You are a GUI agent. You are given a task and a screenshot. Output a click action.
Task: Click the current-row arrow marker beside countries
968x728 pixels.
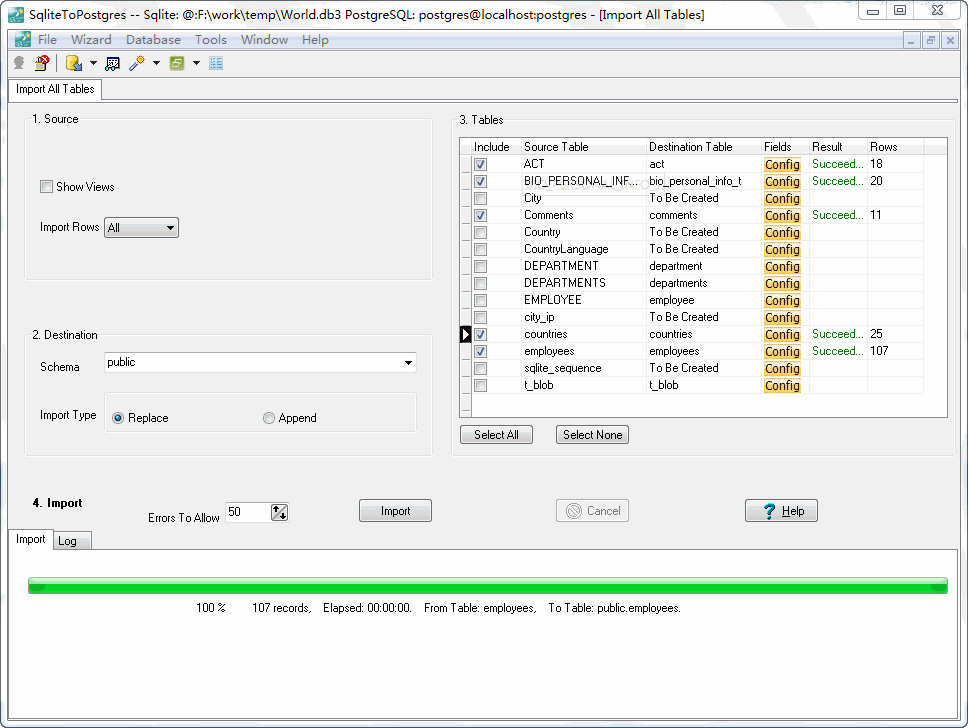click(x=465, y=334)
